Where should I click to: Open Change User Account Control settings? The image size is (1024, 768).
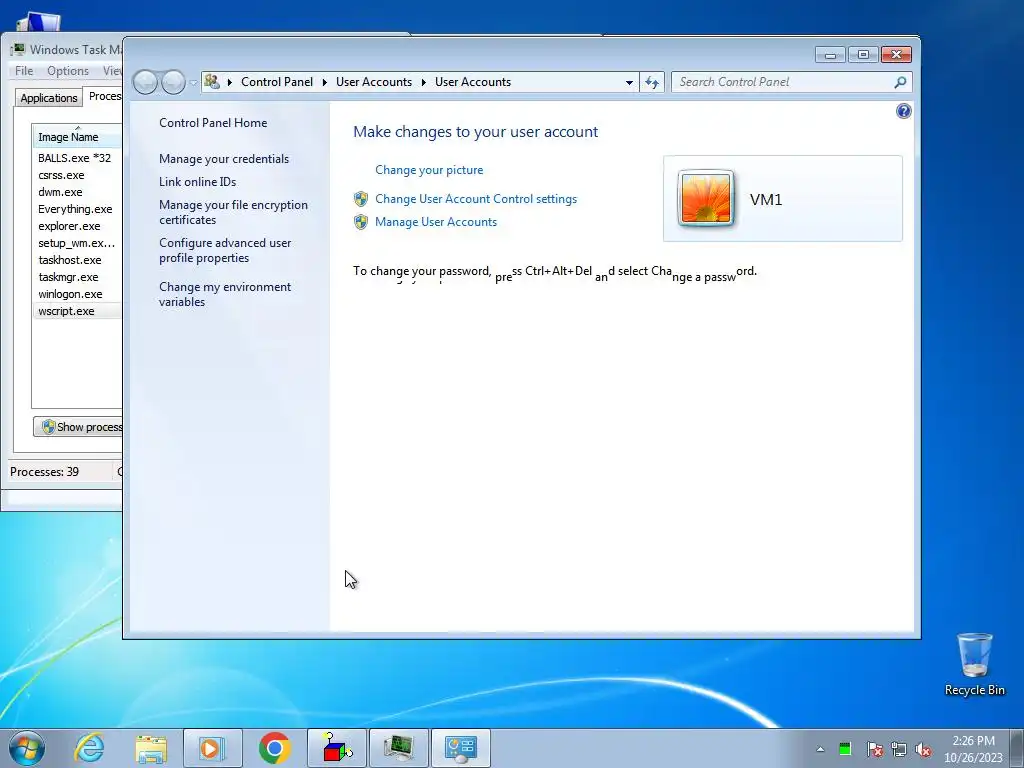476,199
